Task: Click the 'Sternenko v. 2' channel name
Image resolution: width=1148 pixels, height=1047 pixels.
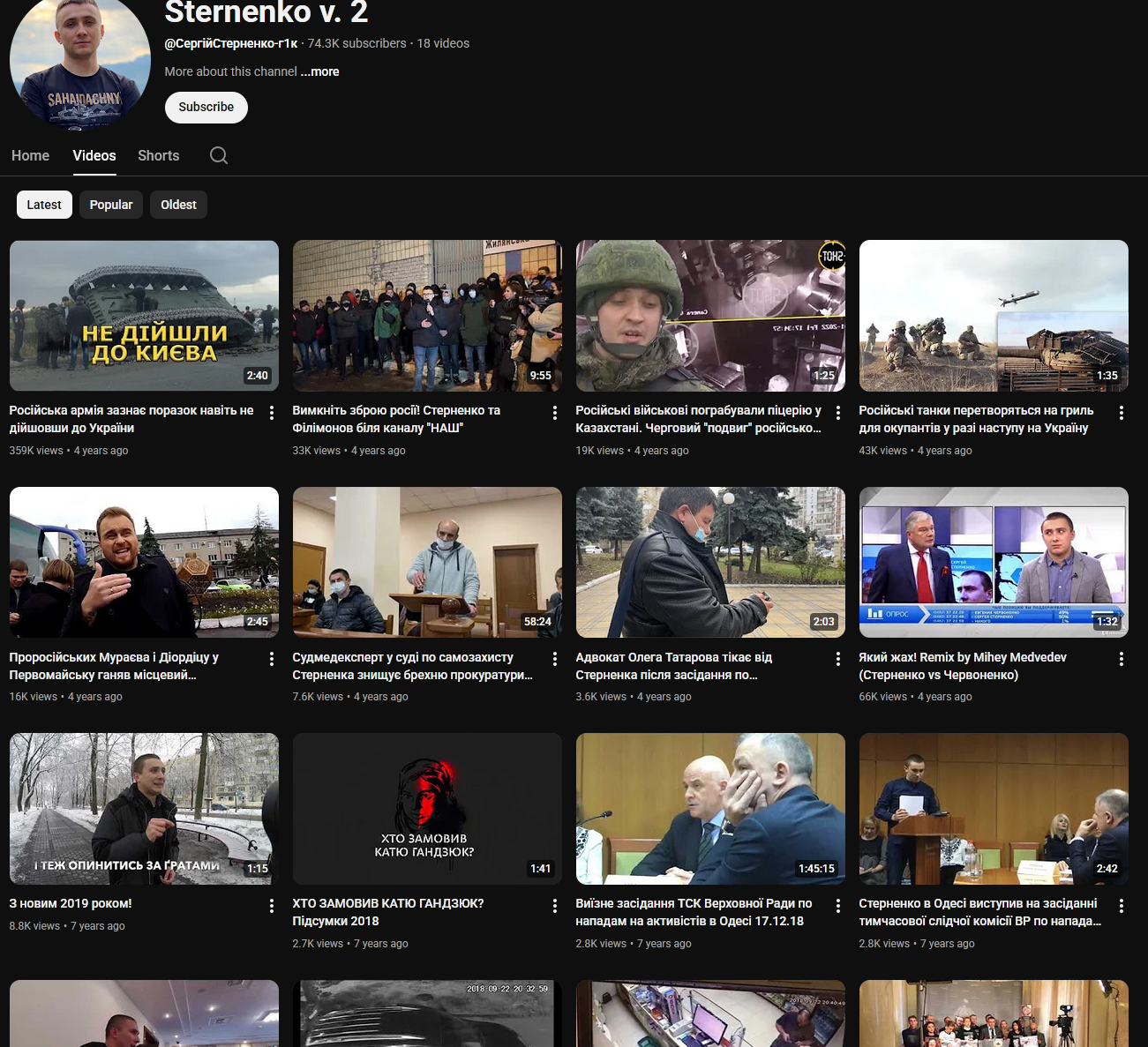Action: pos(266,12)
